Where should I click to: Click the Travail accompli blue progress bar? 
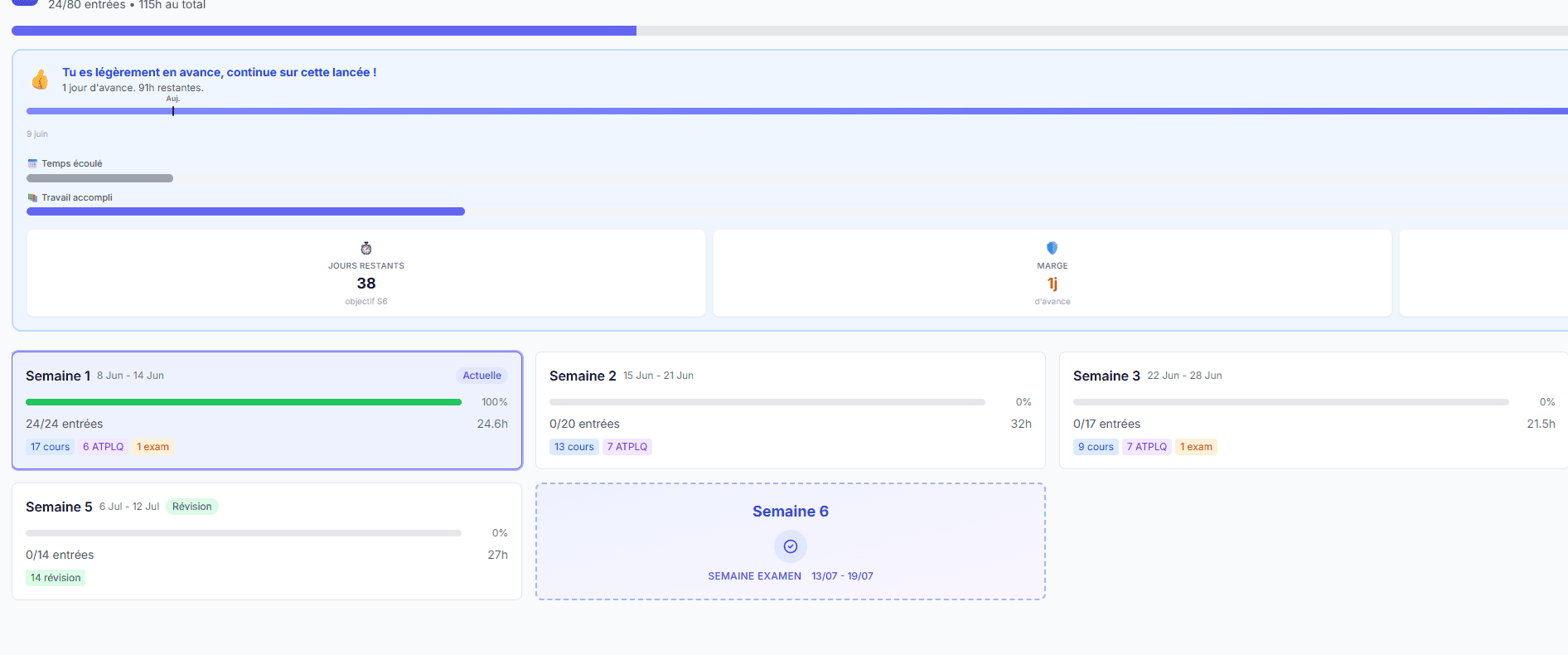(245, 211)
